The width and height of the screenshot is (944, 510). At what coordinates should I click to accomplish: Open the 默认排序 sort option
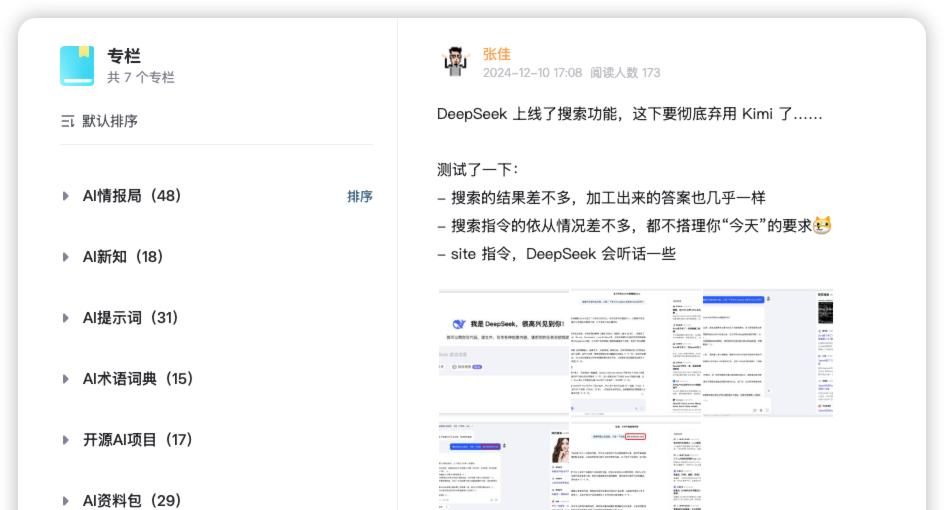coord(110,121)
